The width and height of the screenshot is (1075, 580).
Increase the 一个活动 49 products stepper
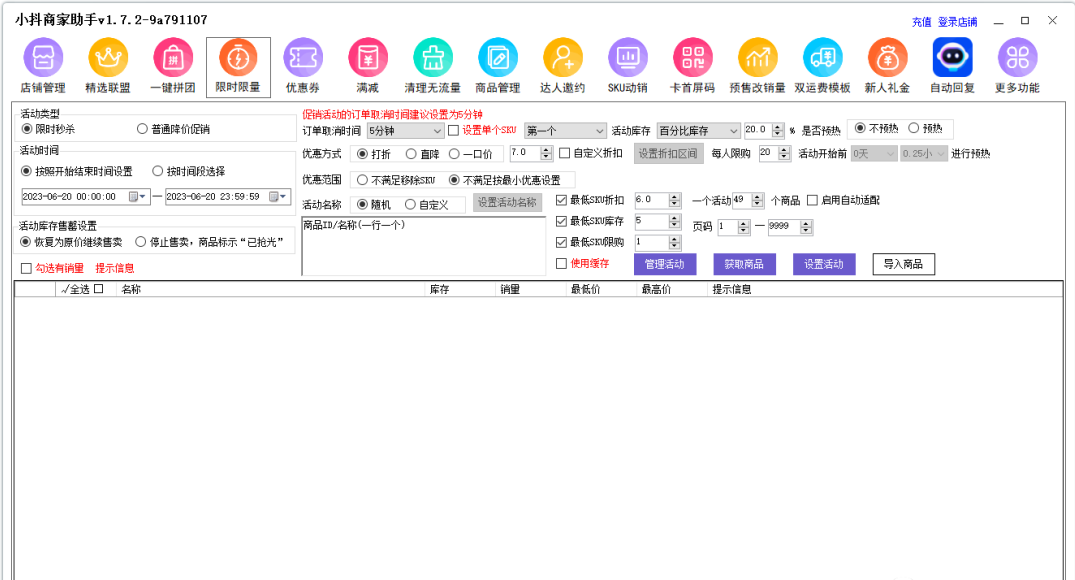(758, 197)
